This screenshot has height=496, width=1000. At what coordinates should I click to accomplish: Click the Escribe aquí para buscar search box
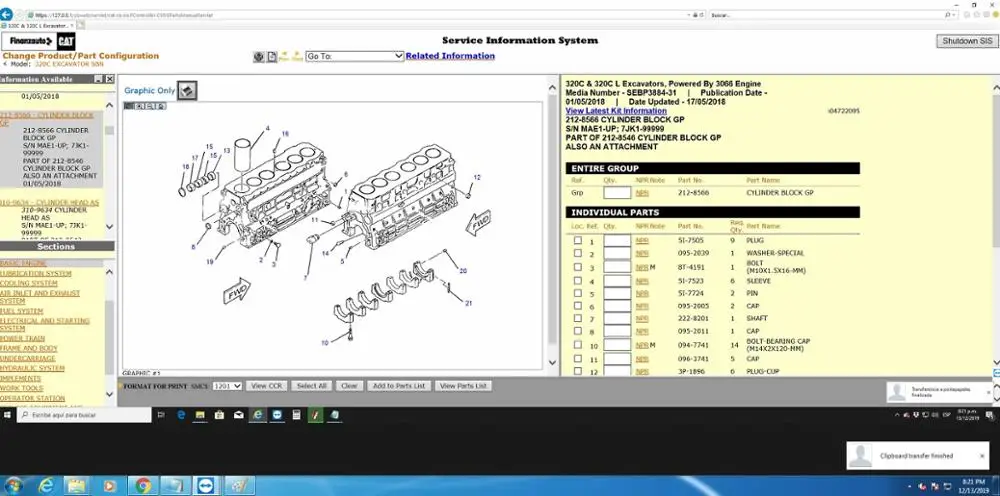click(84, 415)
